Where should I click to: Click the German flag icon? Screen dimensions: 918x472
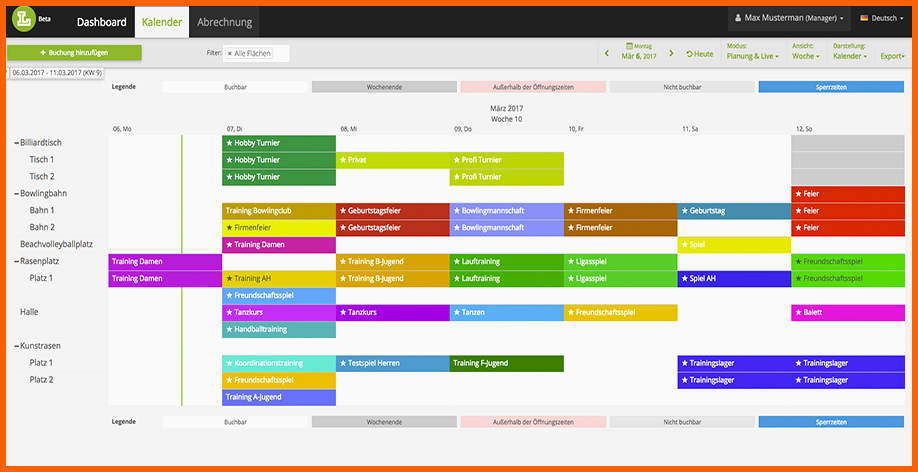(864, 18)
